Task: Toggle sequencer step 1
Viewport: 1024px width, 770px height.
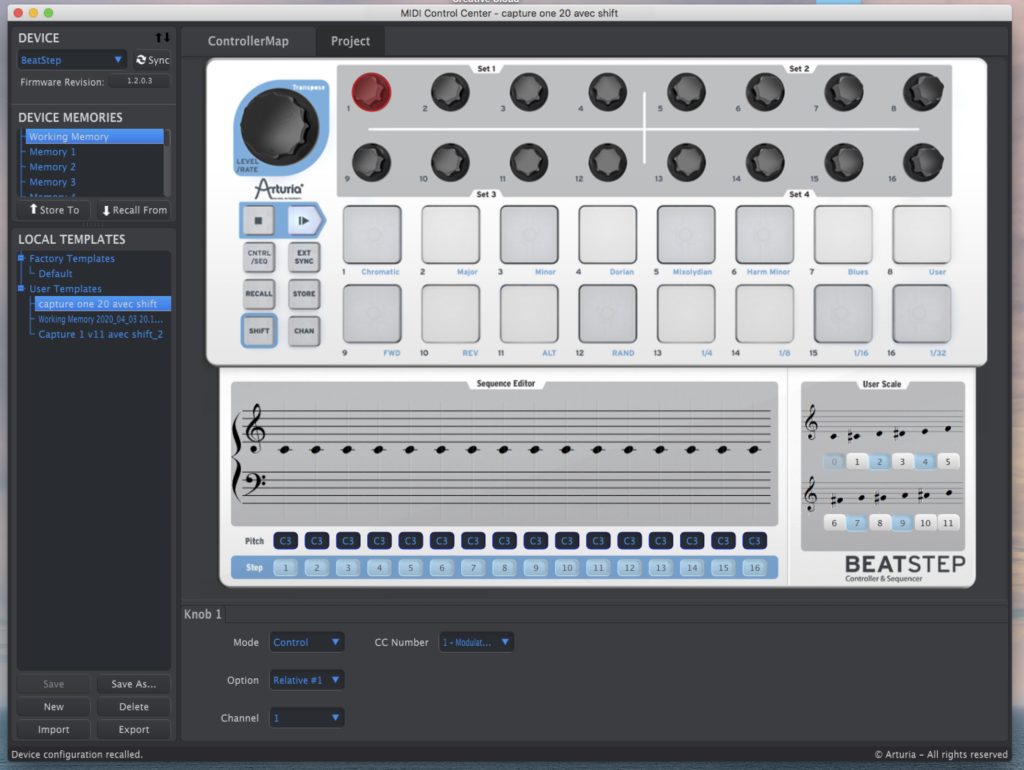Action: (x=285, y=568)
